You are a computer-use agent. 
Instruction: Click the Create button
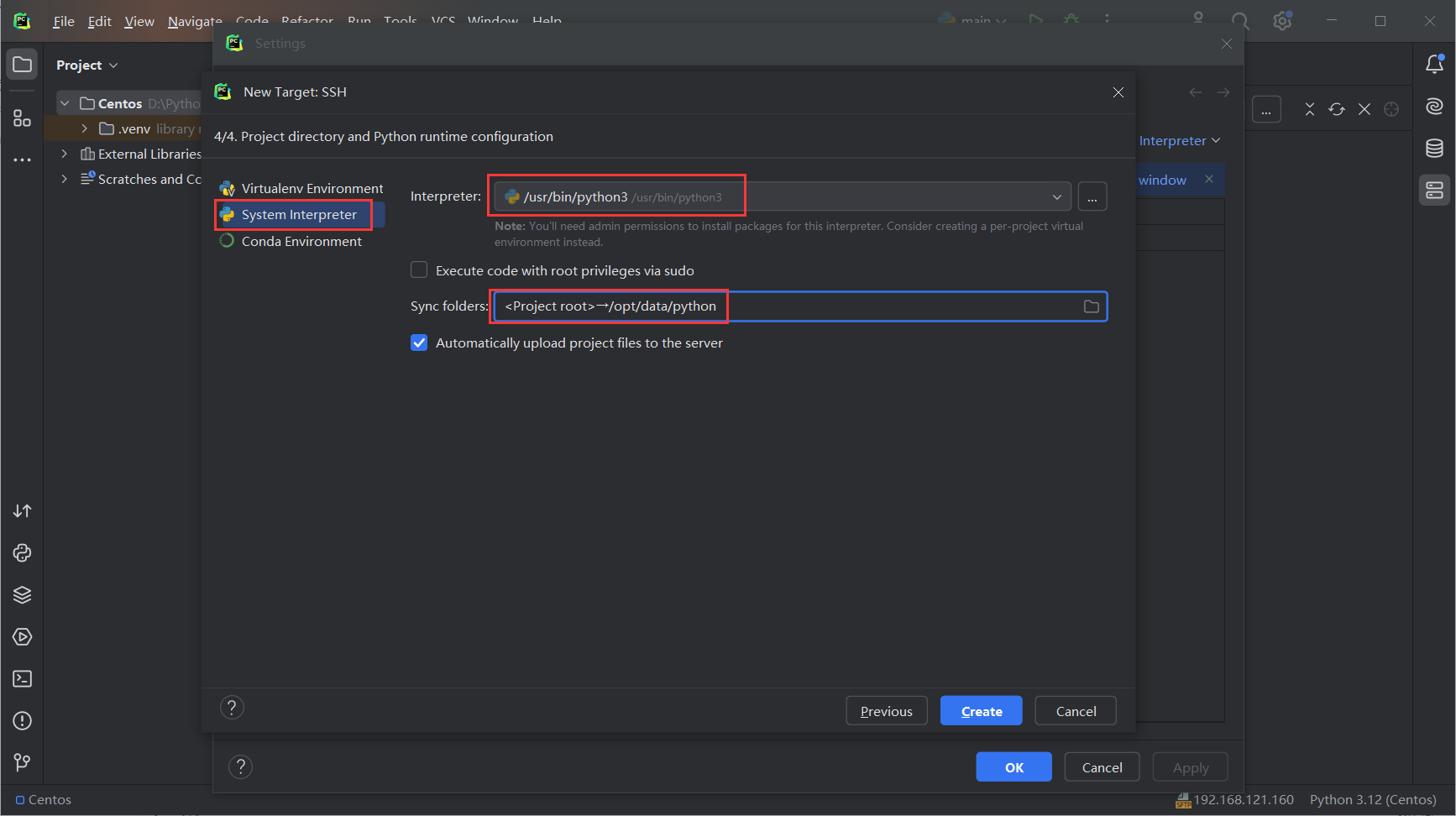pyautogui.click(x=981, y=711)
